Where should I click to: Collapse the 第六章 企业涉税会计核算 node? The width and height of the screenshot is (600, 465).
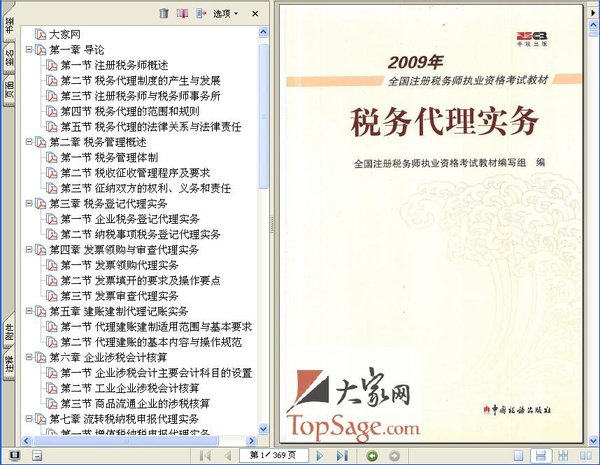pos(29,357)
